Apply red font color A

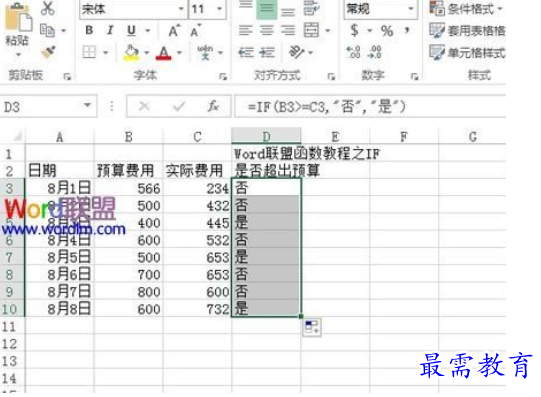[x=164, y=53]
